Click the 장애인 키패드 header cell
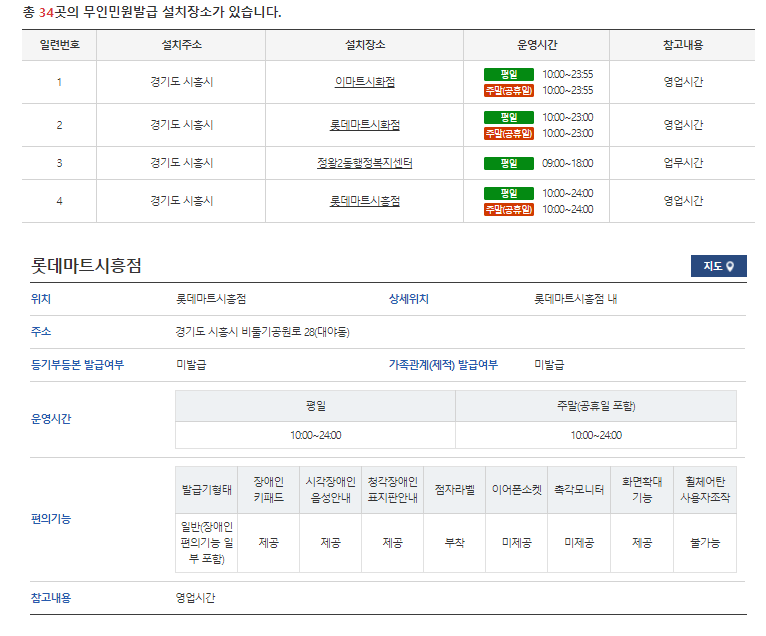Screen dimensions: 766x636 click(268, 490)
